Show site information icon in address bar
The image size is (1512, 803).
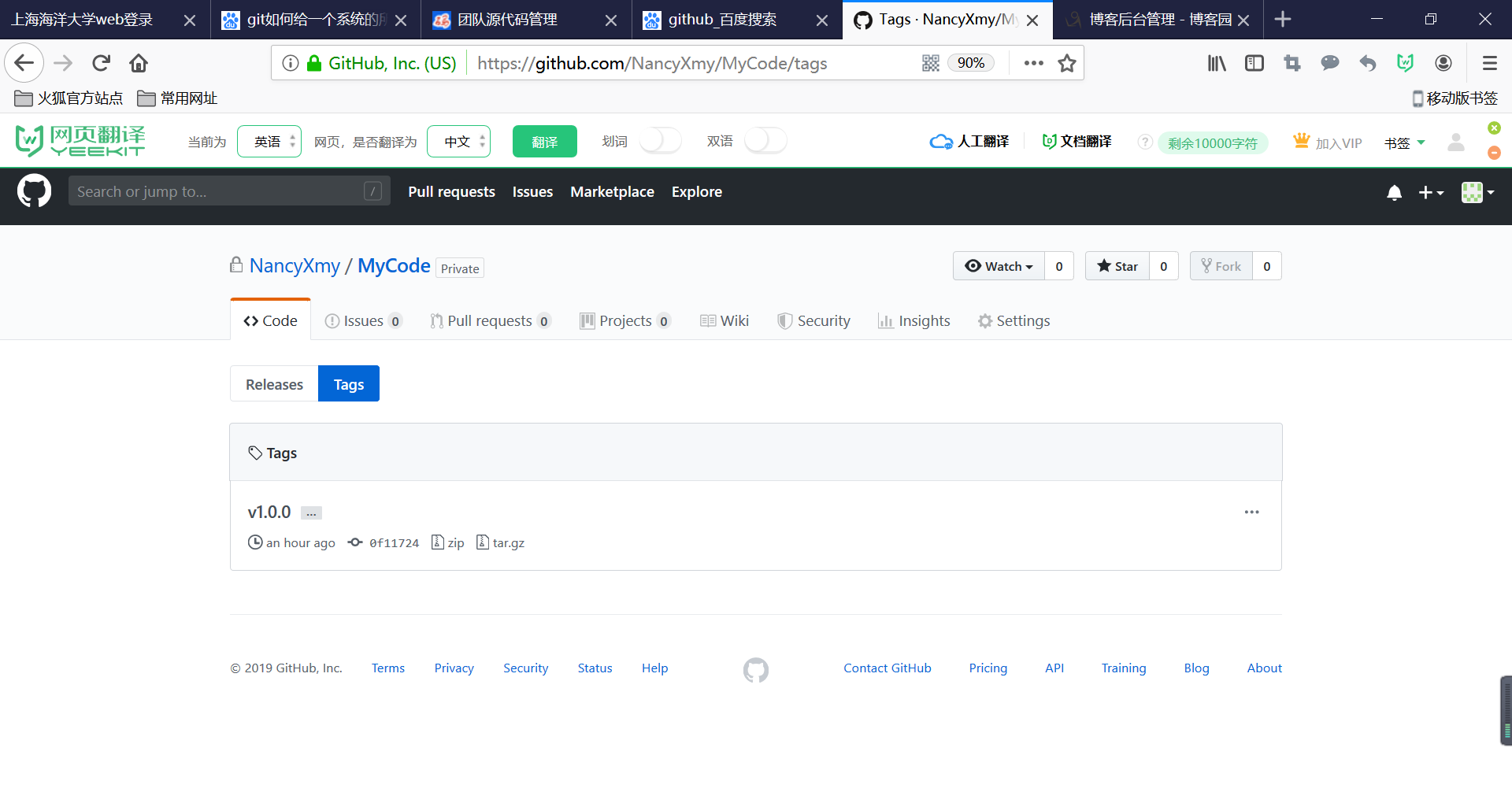[x=291, y=63]
